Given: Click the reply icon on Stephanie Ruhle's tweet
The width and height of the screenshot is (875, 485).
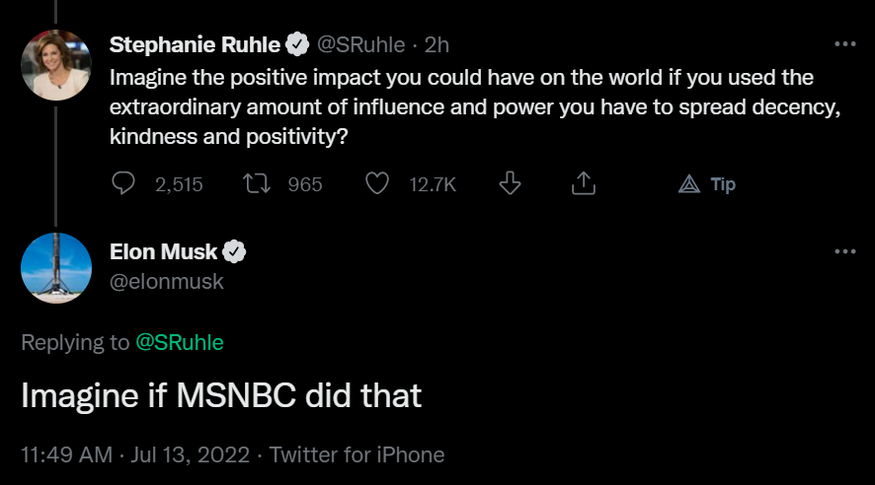Looking at the screenshot, I should (x=123, y=184).
